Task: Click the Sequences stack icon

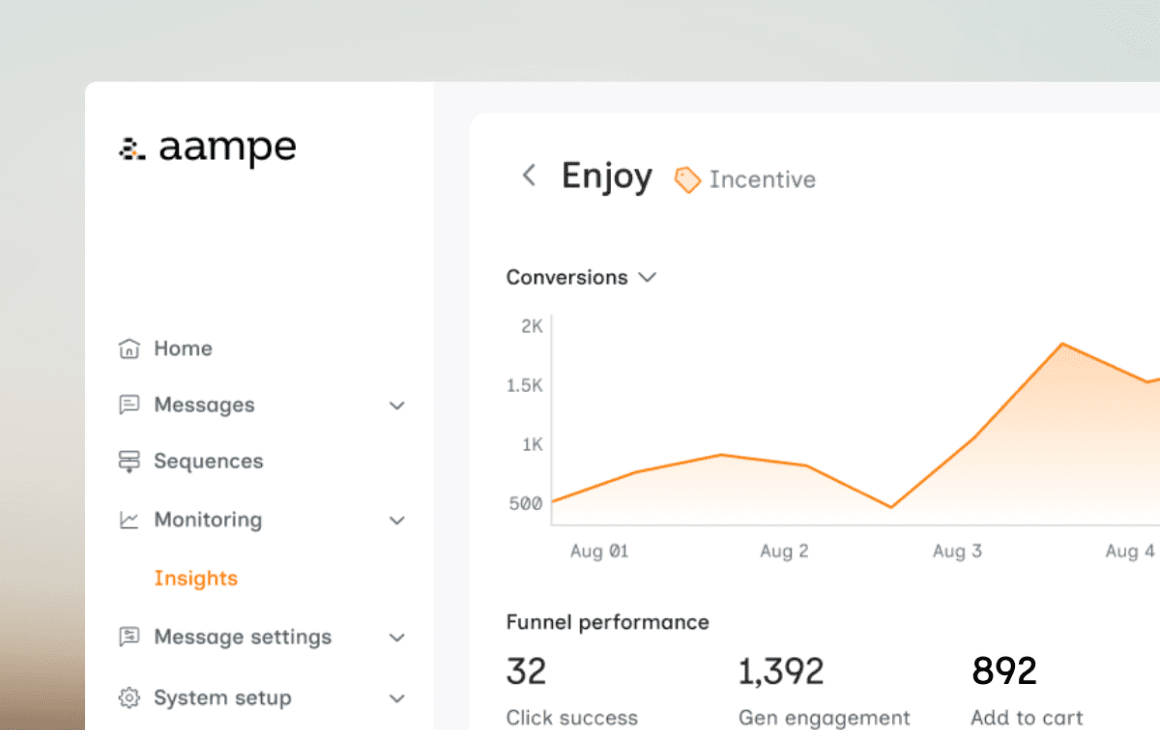Action: pyautogui.click(x=129, y=460)
